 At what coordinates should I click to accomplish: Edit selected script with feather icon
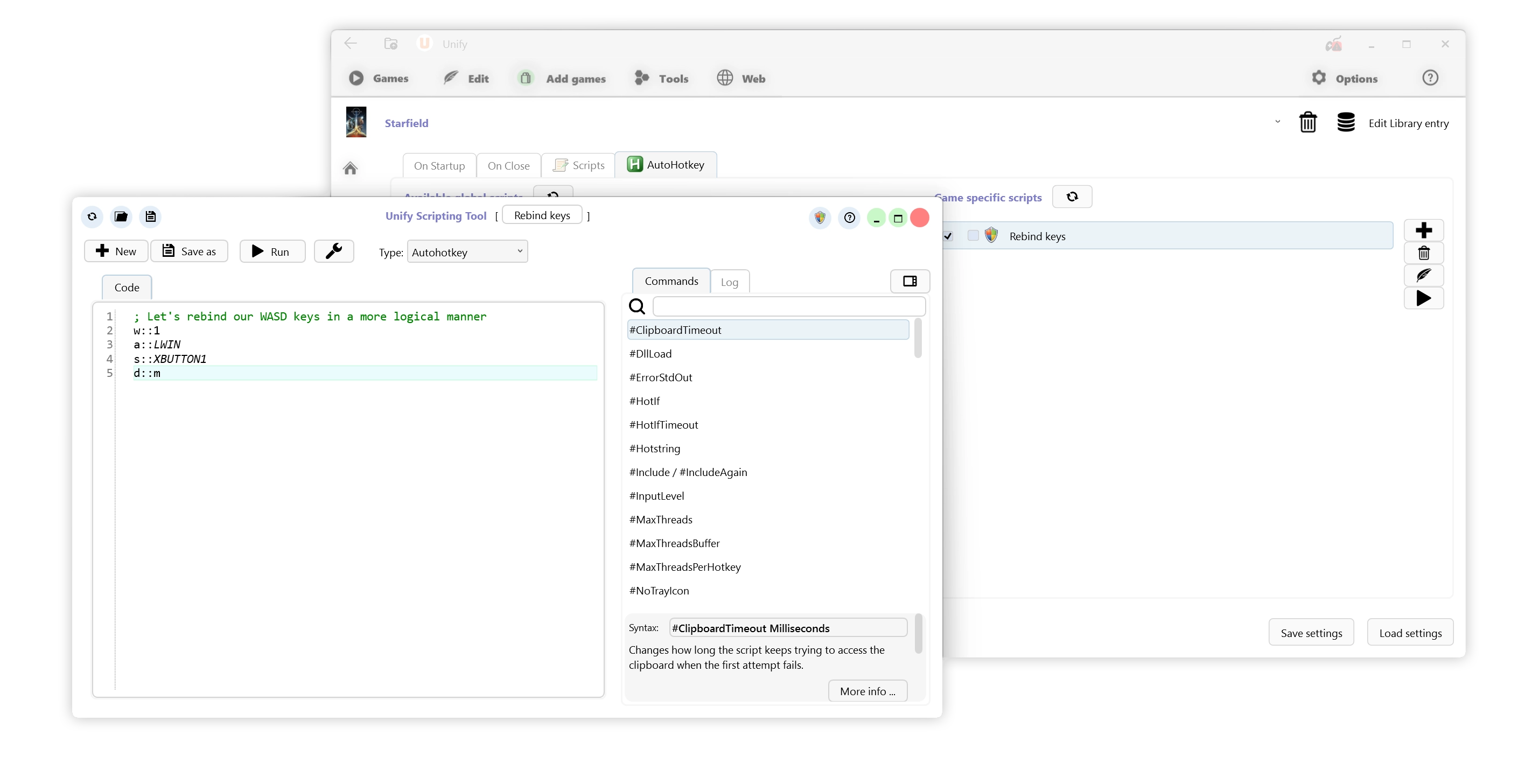coord(1423,275)
